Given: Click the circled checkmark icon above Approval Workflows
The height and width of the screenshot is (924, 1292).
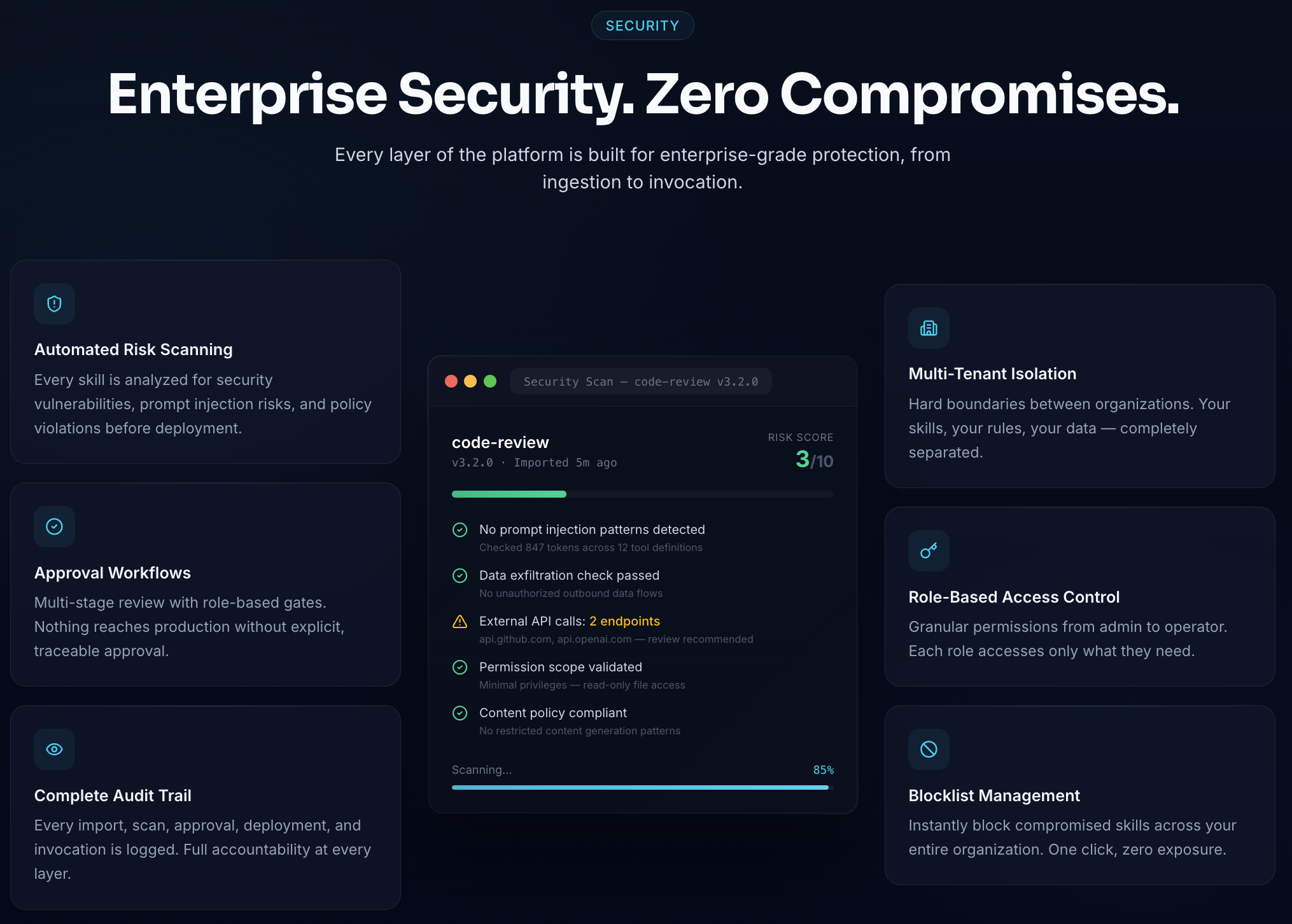Looking at the screenshot, I should 55,526.
